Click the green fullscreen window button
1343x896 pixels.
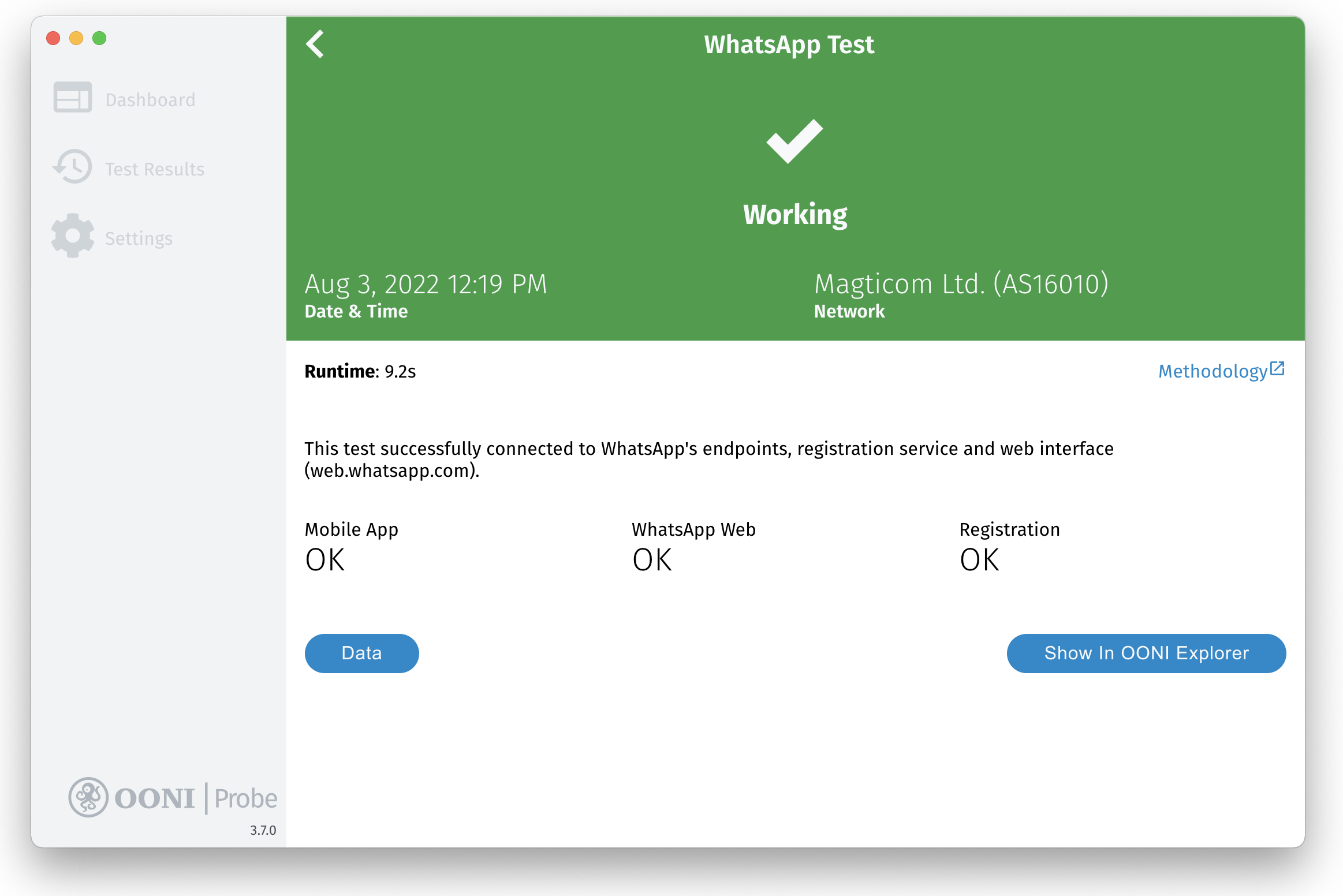point(99,38)
